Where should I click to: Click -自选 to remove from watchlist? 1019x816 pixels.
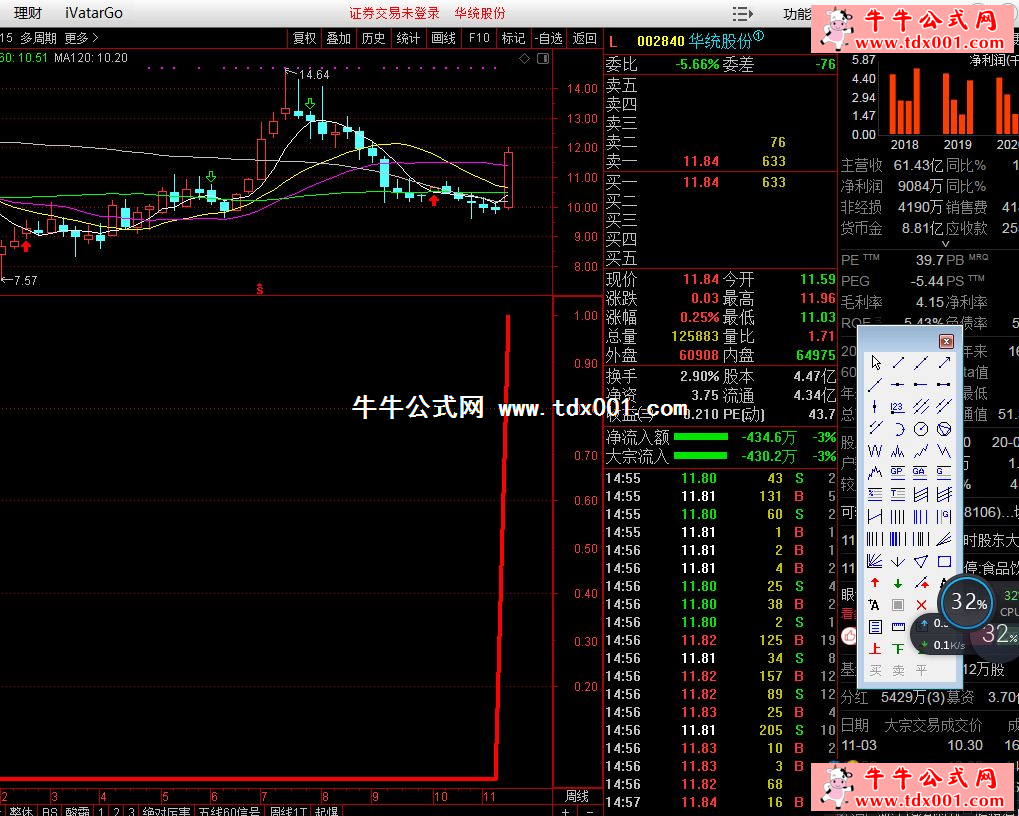[548, 38]
